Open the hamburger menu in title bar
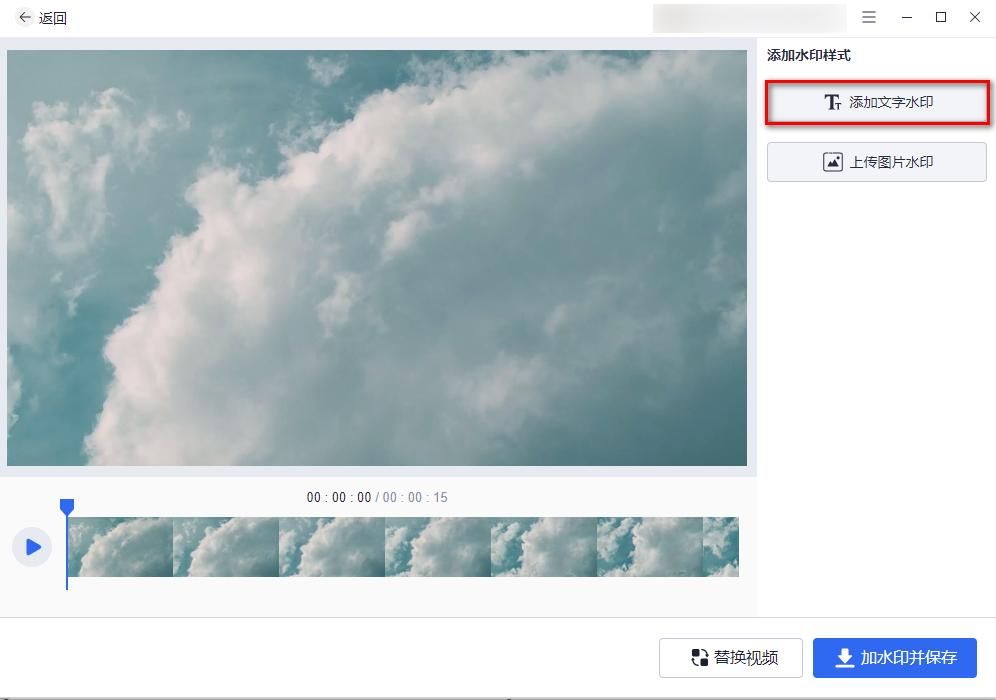 click(x=868, y=17)
